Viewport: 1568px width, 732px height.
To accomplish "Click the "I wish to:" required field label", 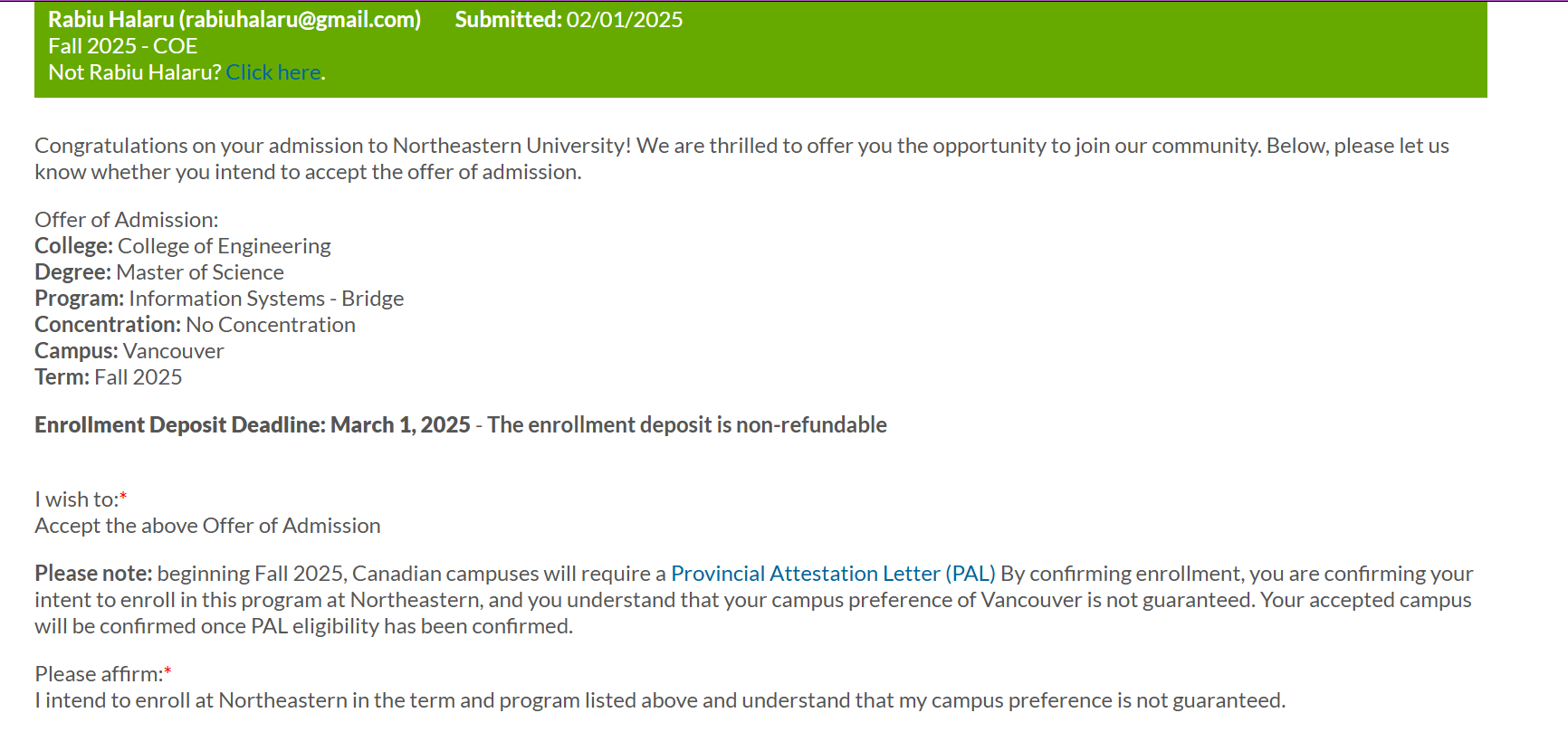I will tap(79, 499).
